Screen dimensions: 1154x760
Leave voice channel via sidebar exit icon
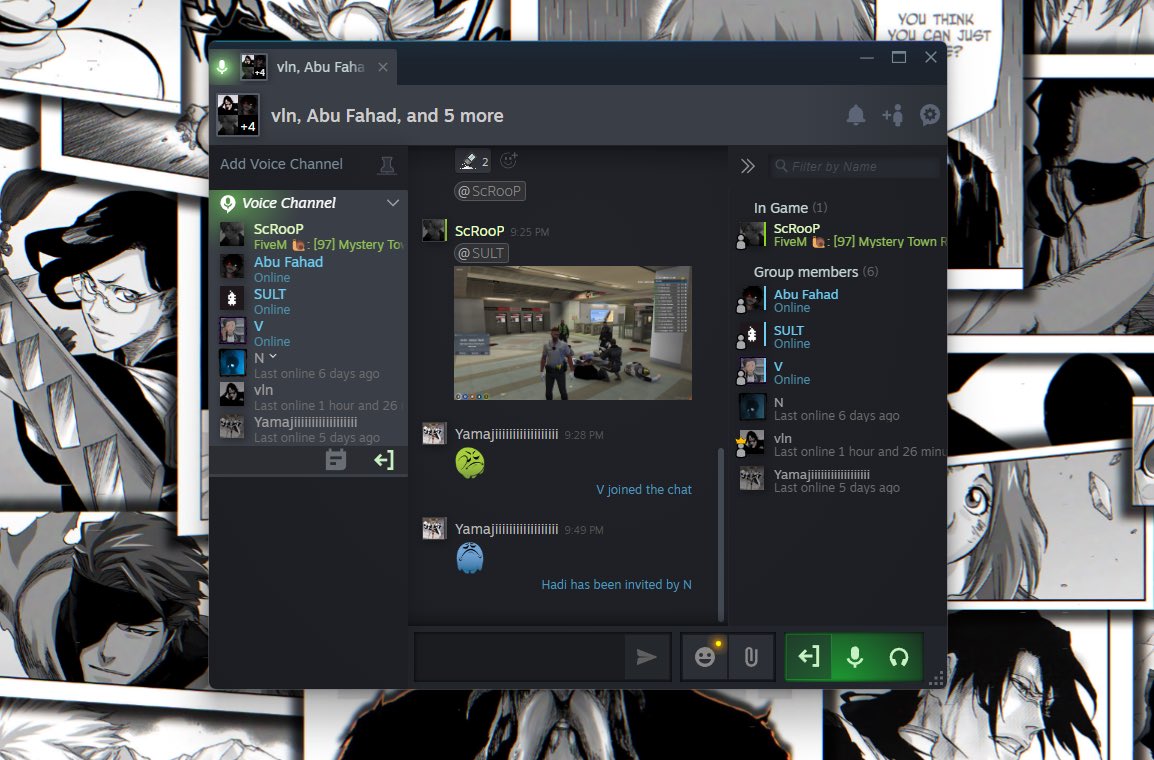tap(383, 460)
